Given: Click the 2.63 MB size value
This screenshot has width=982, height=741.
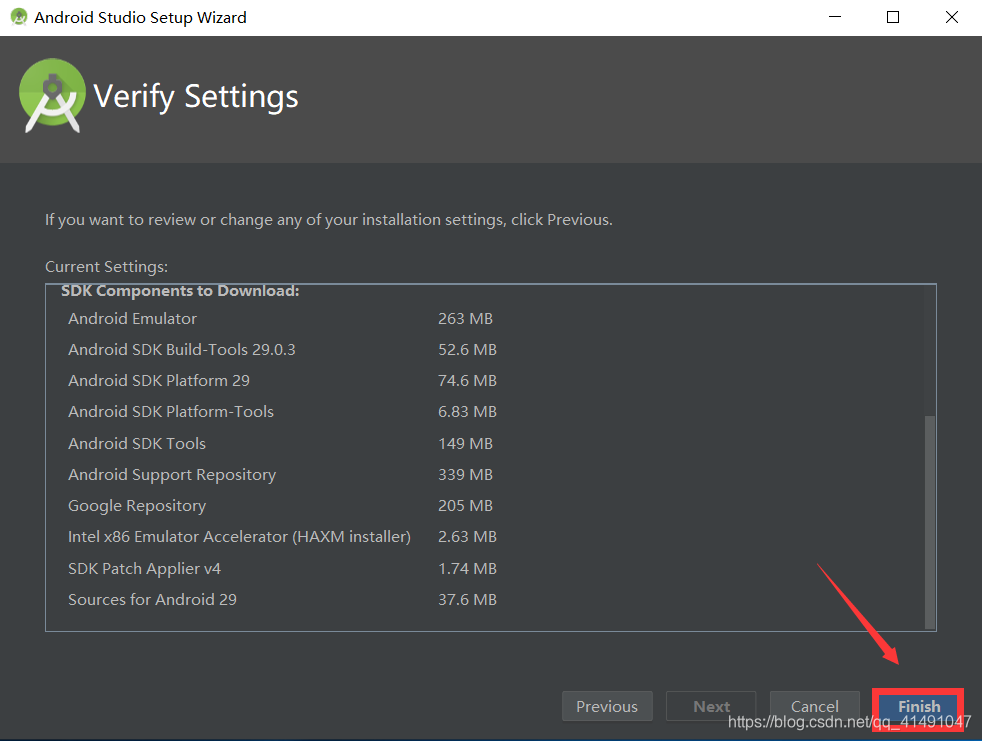Looking at the screenshot, I should (x=467, y=537).
